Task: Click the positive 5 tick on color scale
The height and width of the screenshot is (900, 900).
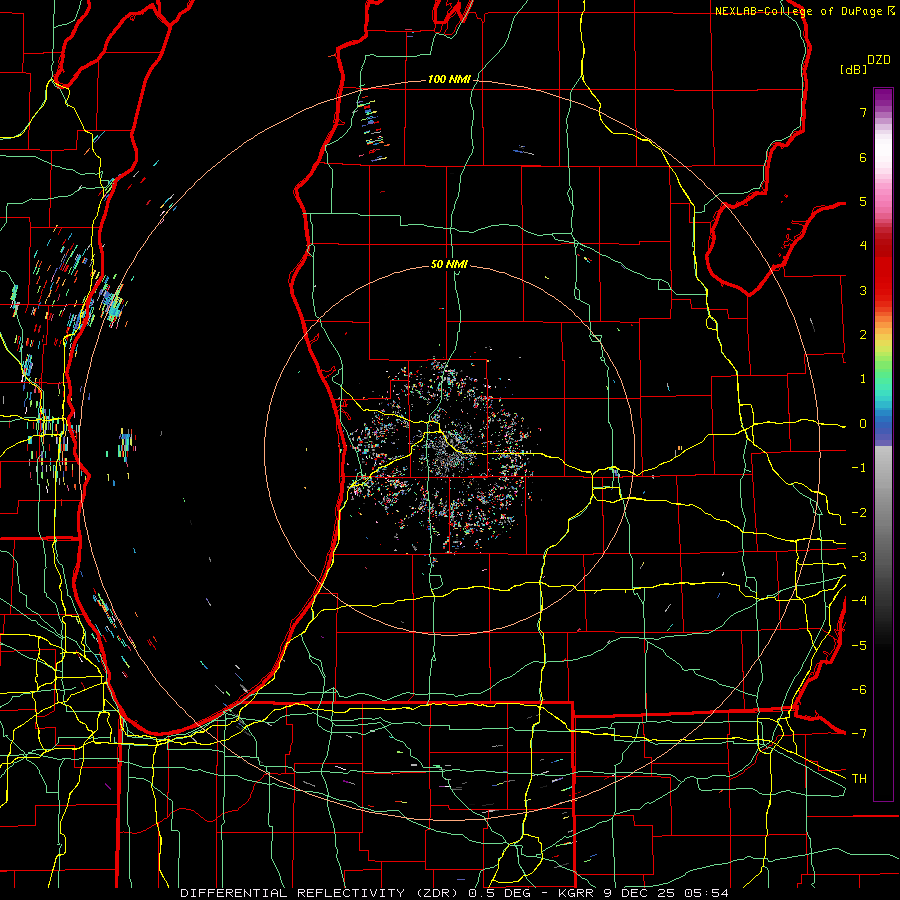Action: [x=863, y=201]
